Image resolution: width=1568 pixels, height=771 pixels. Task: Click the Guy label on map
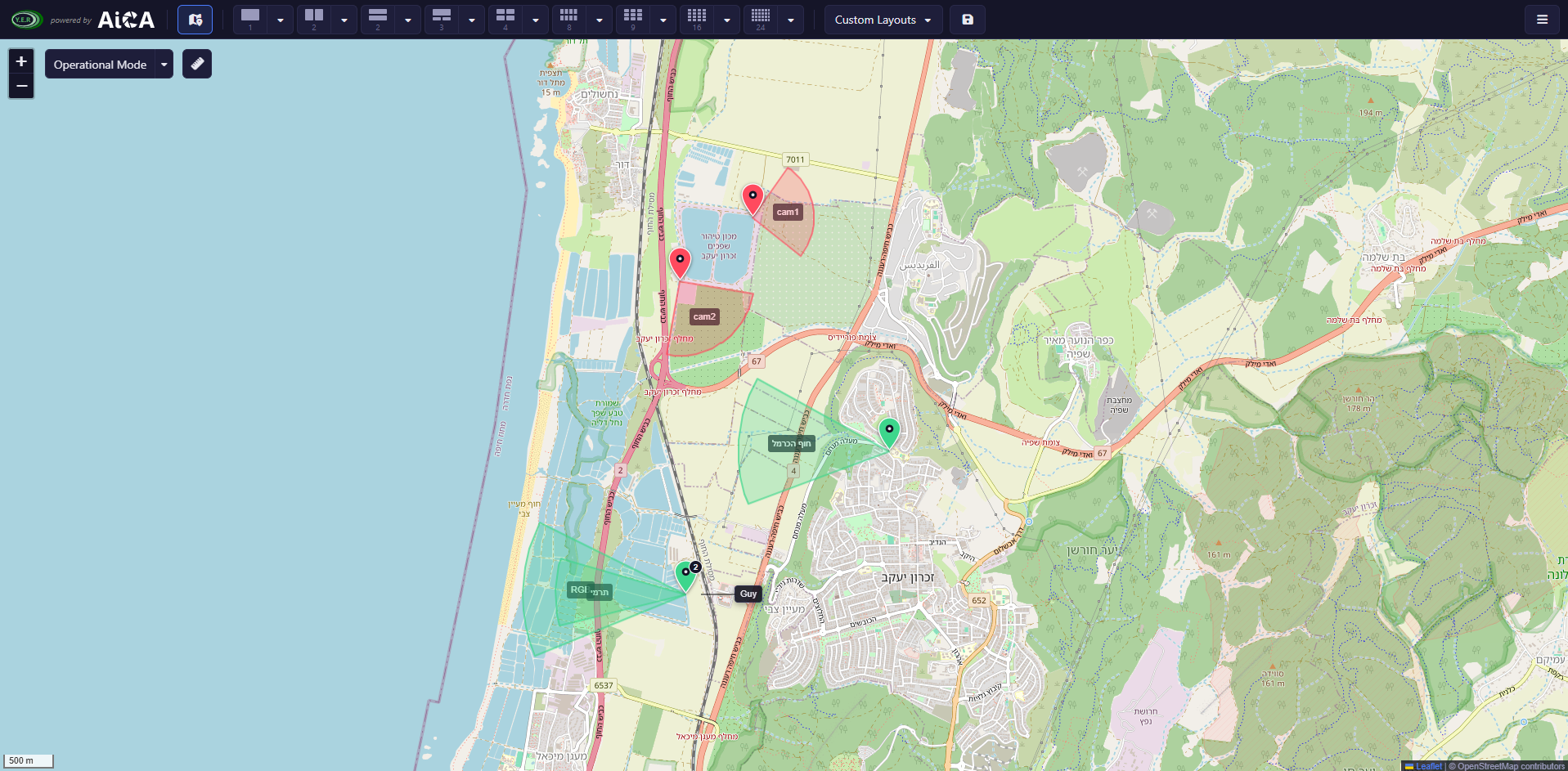748,594
